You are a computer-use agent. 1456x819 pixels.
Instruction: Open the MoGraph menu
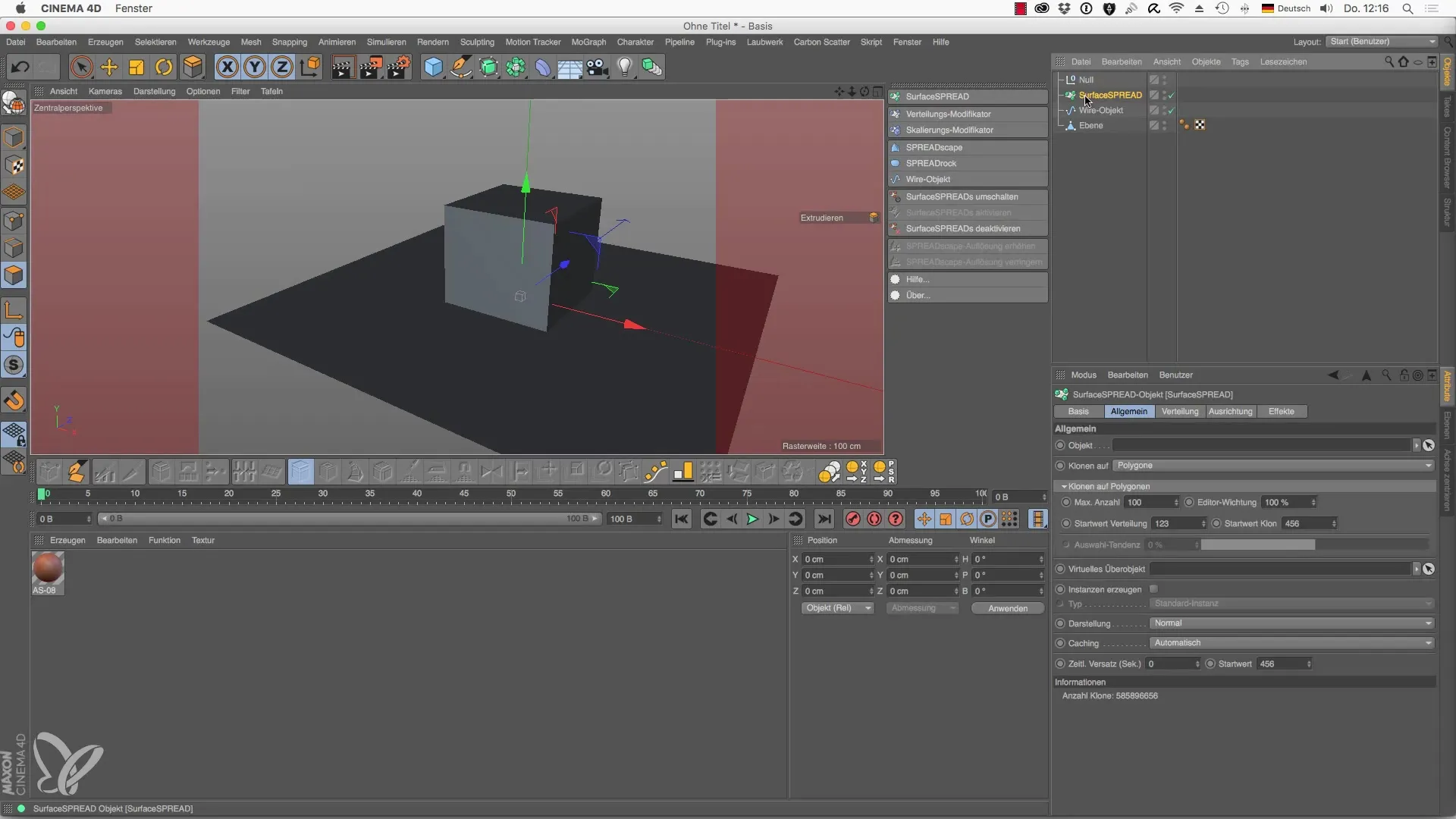[588, 42]
